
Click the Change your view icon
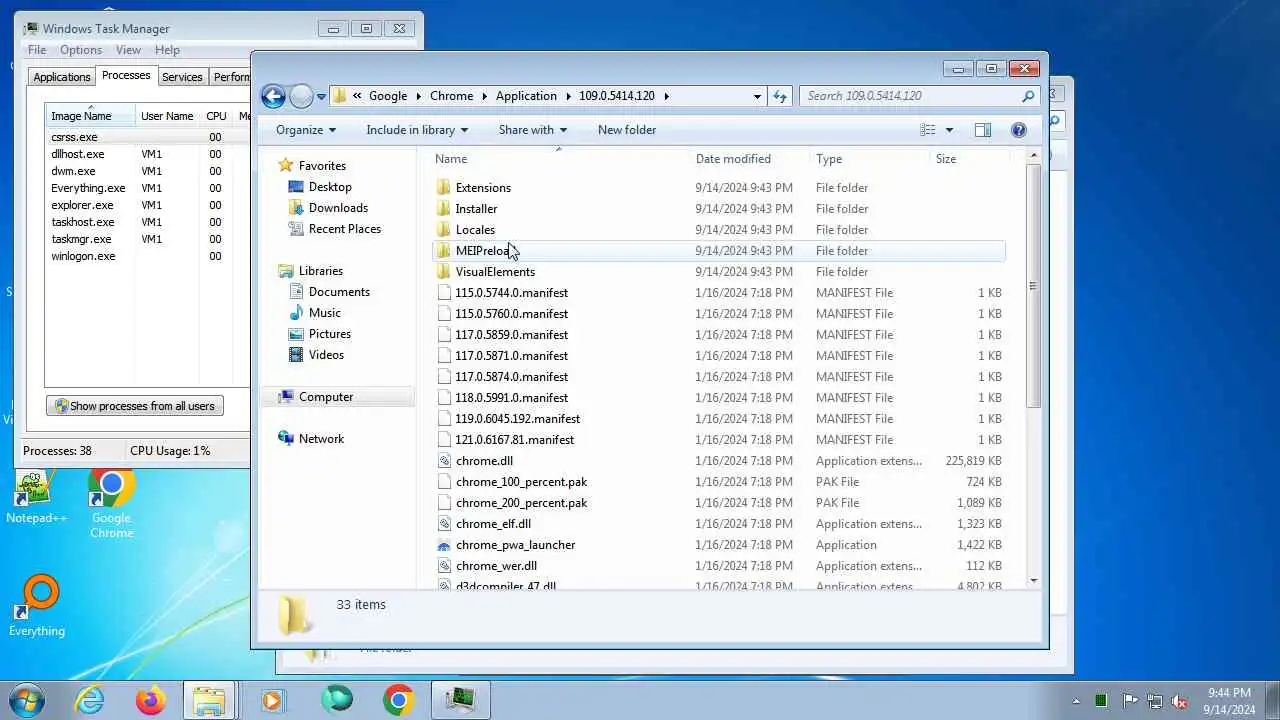tap(928, 130)
